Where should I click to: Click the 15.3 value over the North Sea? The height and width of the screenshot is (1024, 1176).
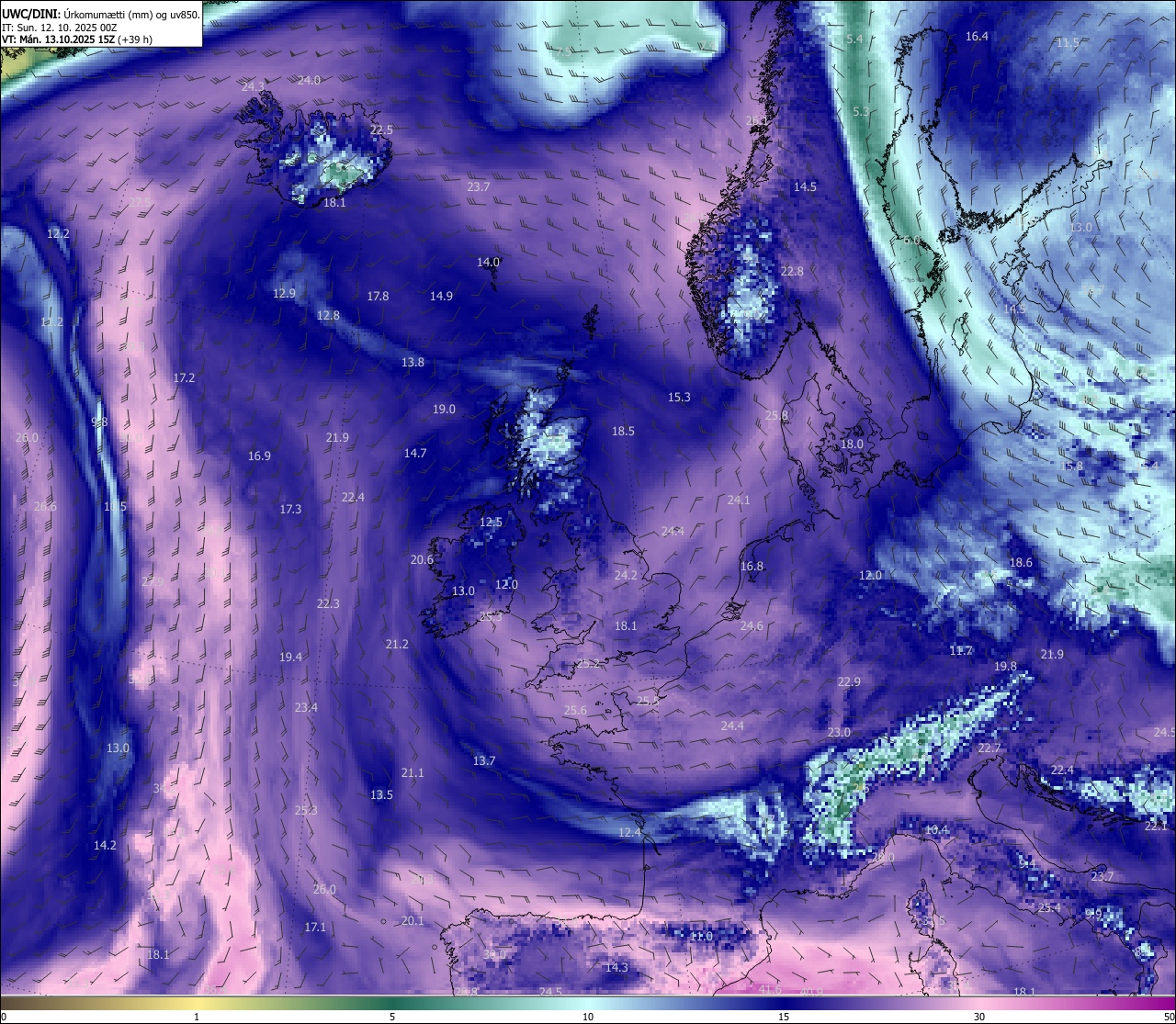(679, 398)
